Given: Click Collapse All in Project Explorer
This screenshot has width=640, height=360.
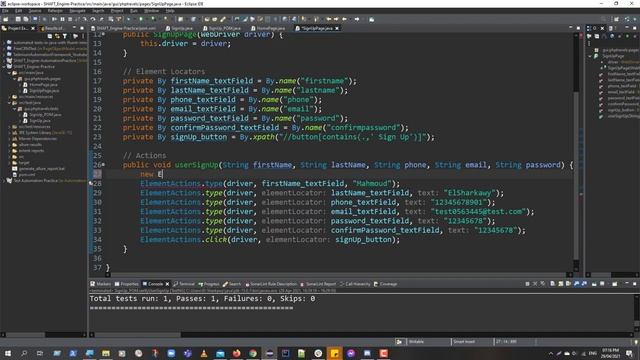Looking at the screenshot, I should pyautogui.click(x=50, y=36).
